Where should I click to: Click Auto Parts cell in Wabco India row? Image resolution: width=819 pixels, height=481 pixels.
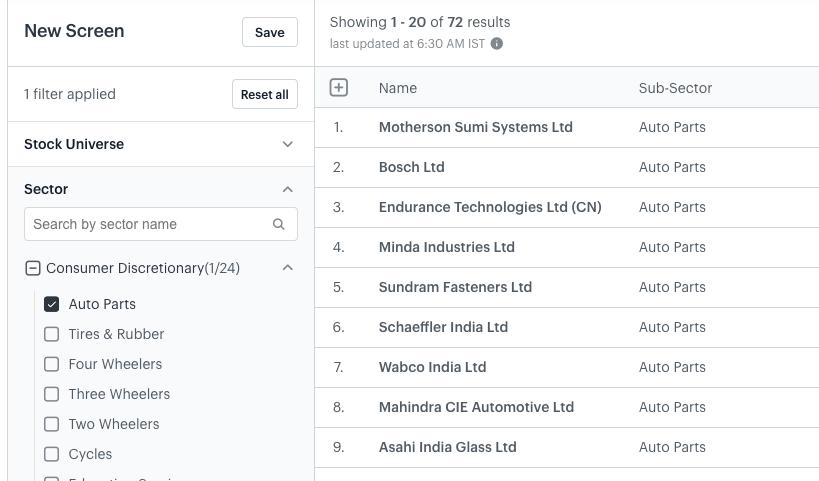point(672,367)
